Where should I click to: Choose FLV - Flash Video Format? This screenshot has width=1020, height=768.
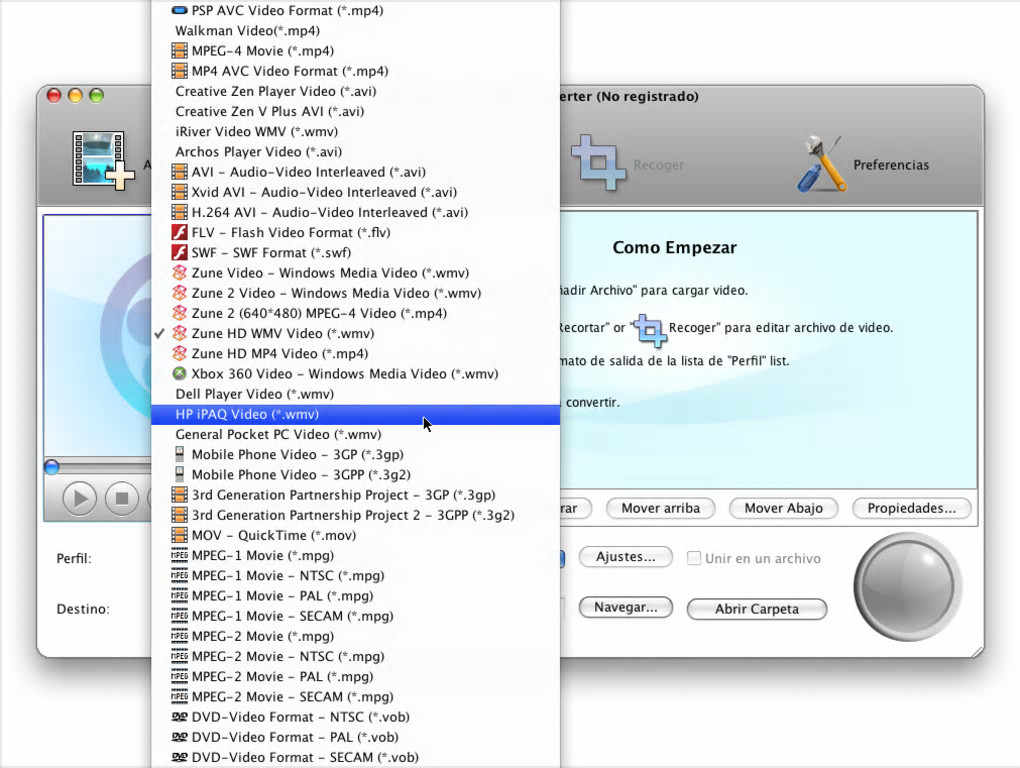355,232
